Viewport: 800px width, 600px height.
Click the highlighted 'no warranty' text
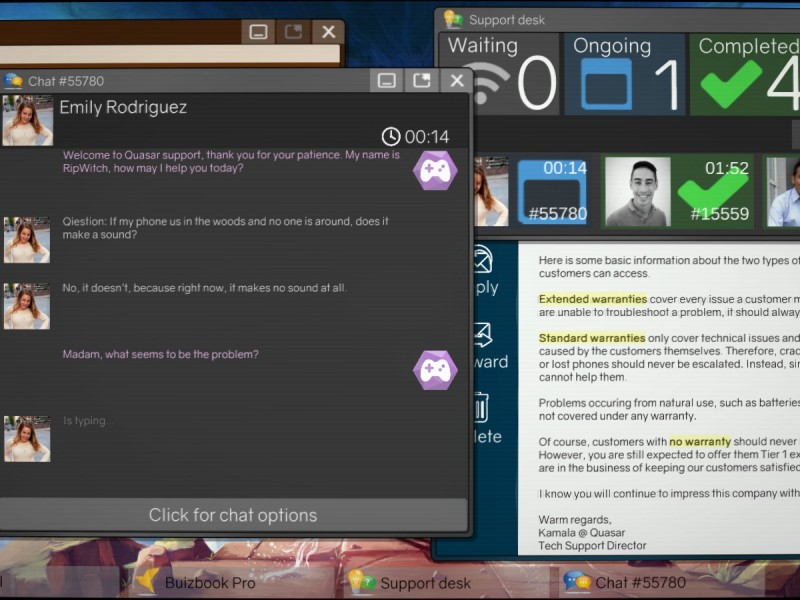pyautogui.click(x=700, y=441)
